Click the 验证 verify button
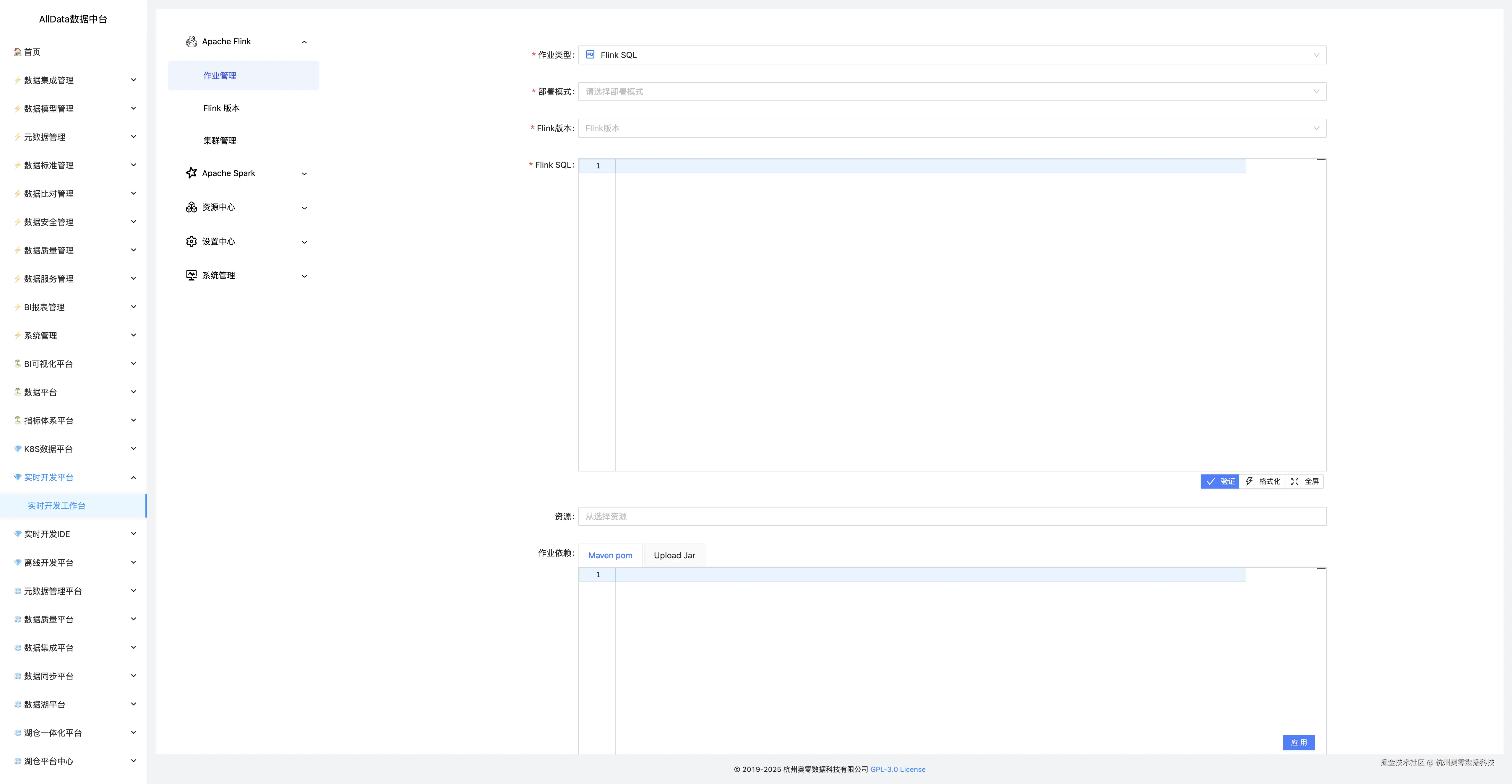The width and height of the screenshot is (1512, 784). pos(1220,481)
